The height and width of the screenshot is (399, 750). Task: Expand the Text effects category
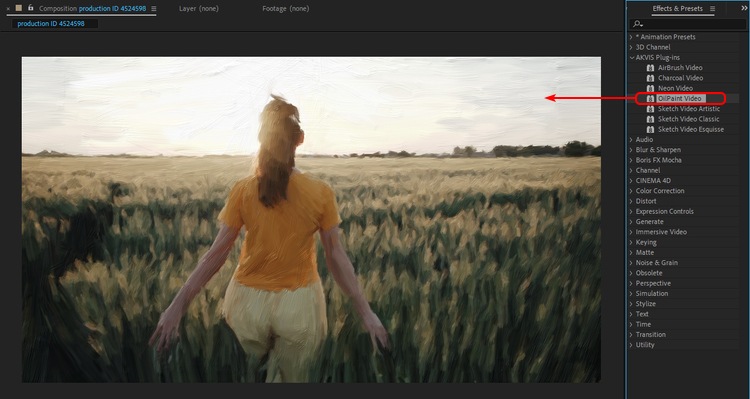631,314
